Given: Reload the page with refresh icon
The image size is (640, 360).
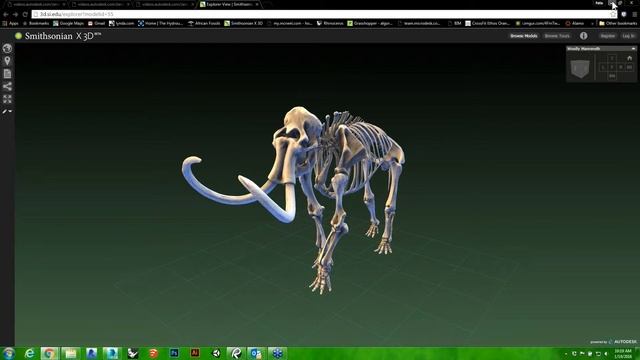Looking at the screenshot, I should coord(25,14).
